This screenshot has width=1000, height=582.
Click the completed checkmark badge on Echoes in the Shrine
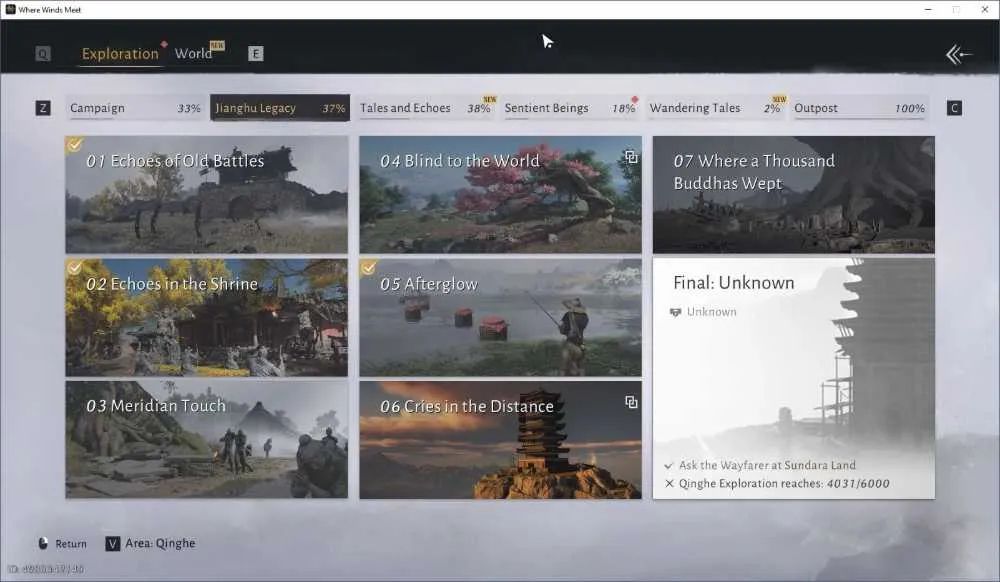point(75,267)
